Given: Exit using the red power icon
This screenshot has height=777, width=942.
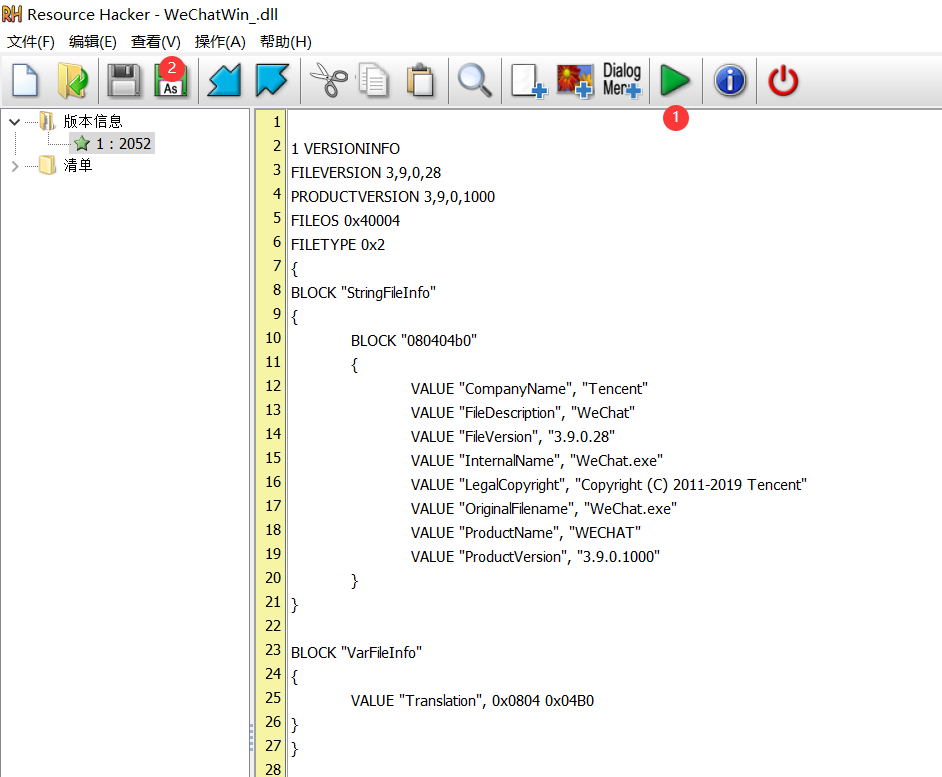Looking at the screenshot, I should coord(783,81).
